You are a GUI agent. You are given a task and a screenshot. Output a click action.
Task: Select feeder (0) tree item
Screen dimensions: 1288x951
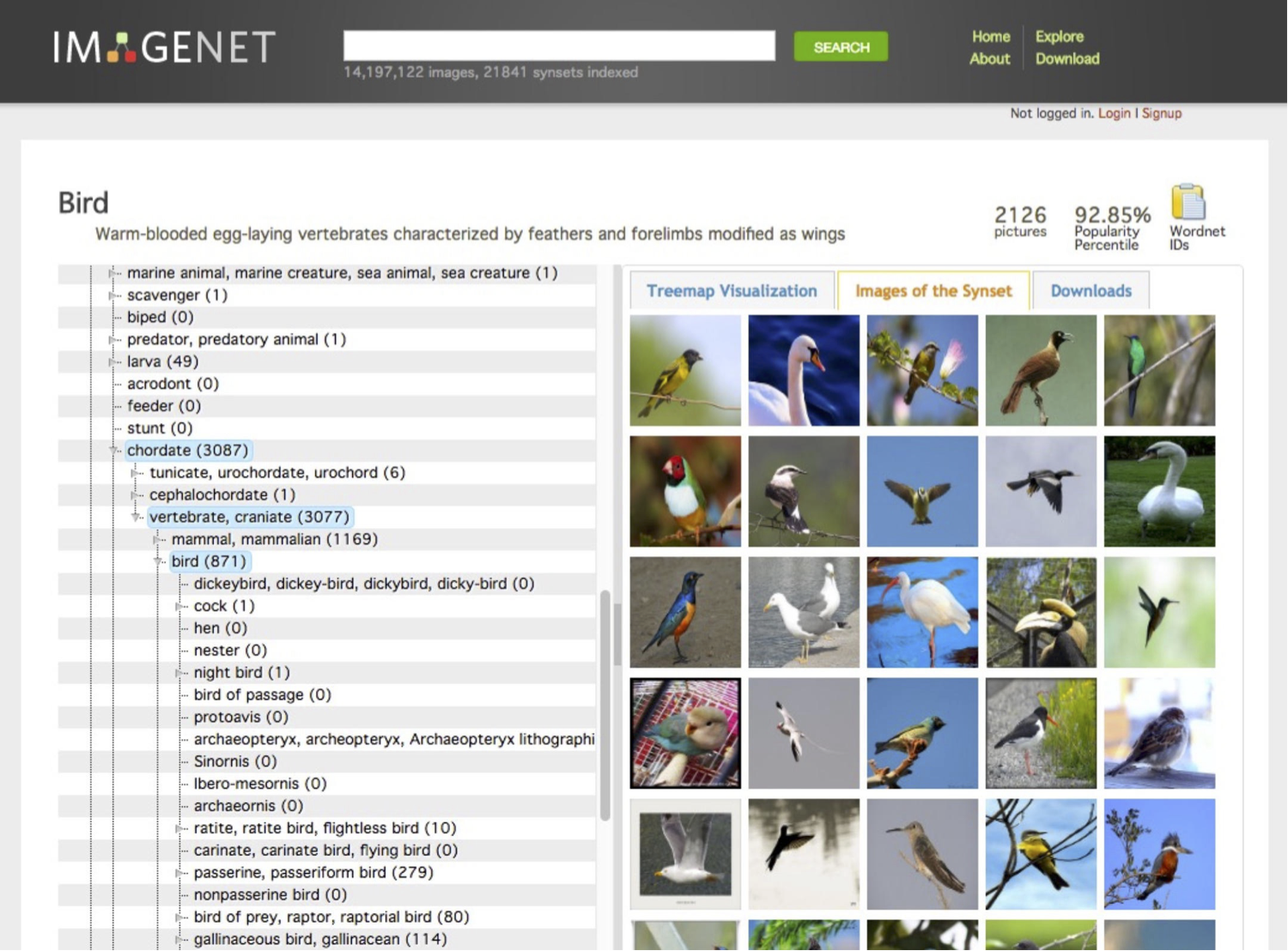pos(164,407)
